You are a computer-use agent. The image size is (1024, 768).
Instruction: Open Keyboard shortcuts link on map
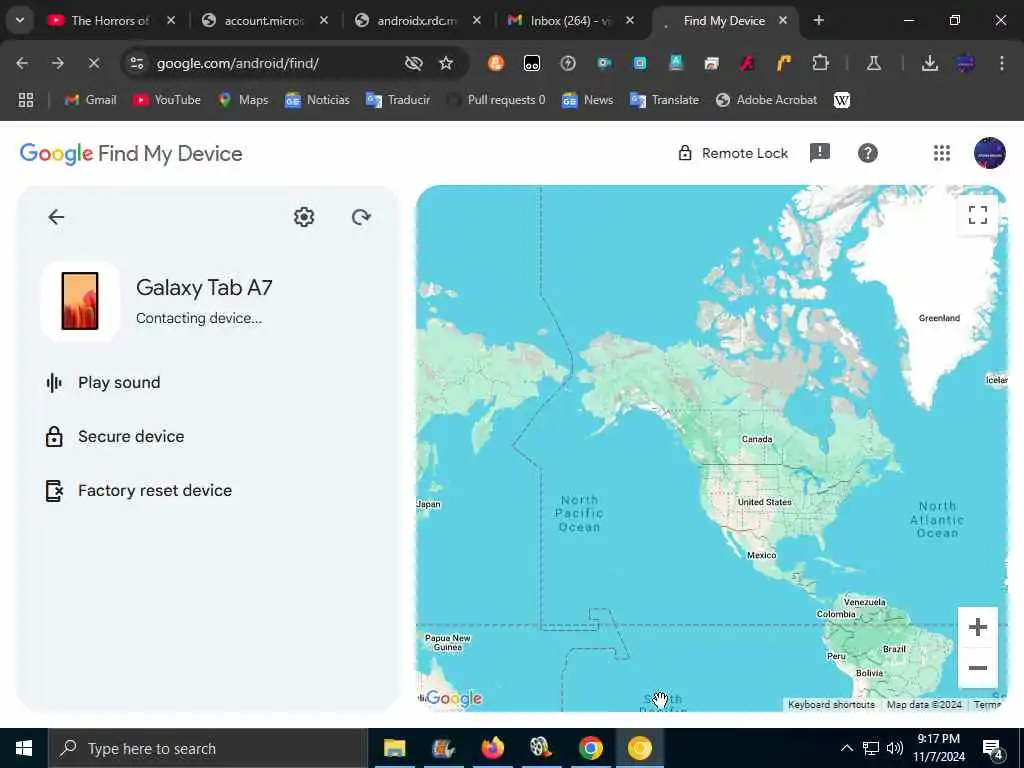(831, 705)
